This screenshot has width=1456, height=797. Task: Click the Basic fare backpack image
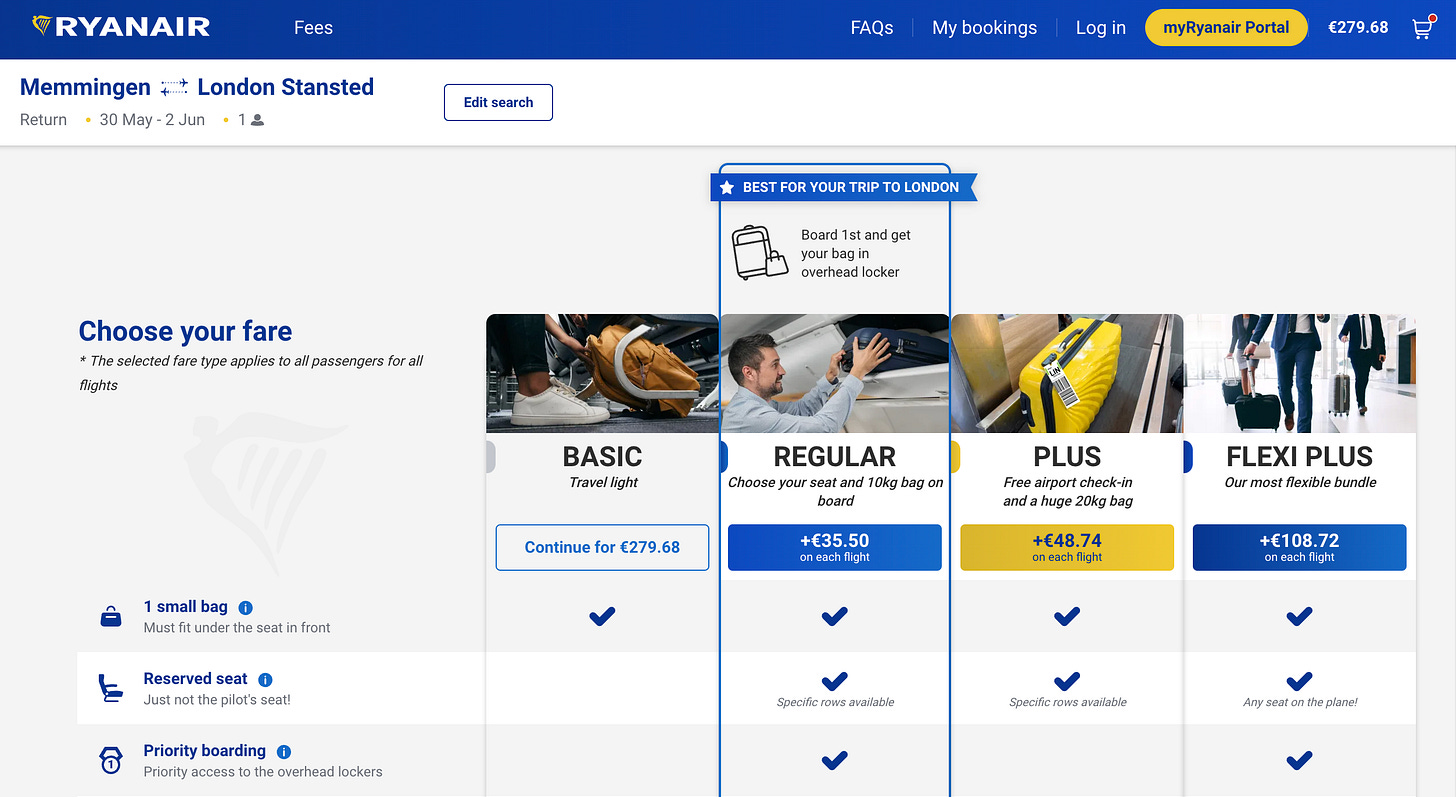tap(602, 373)
